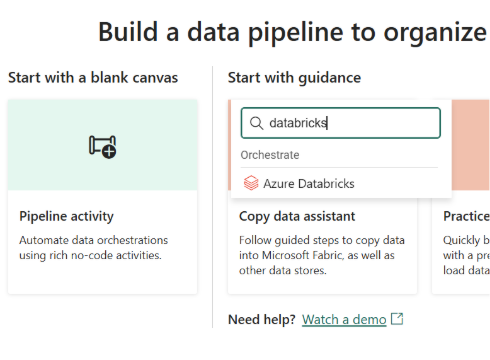Viewport: 490px width, 360px height.
Task: Click the Copy data assistant title
Action: point(297,216)
